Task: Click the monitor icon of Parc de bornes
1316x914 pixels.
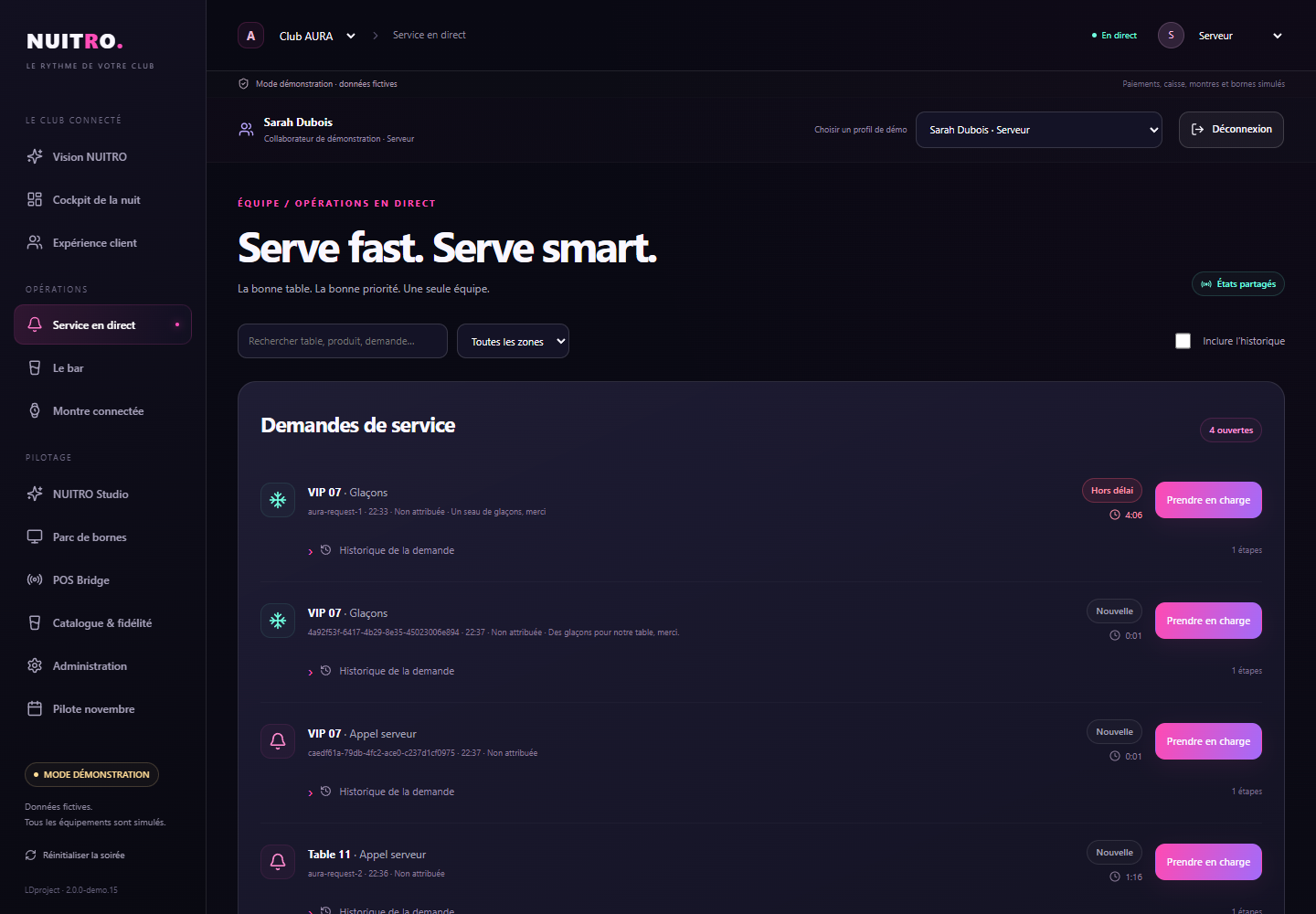Action: 35,537
